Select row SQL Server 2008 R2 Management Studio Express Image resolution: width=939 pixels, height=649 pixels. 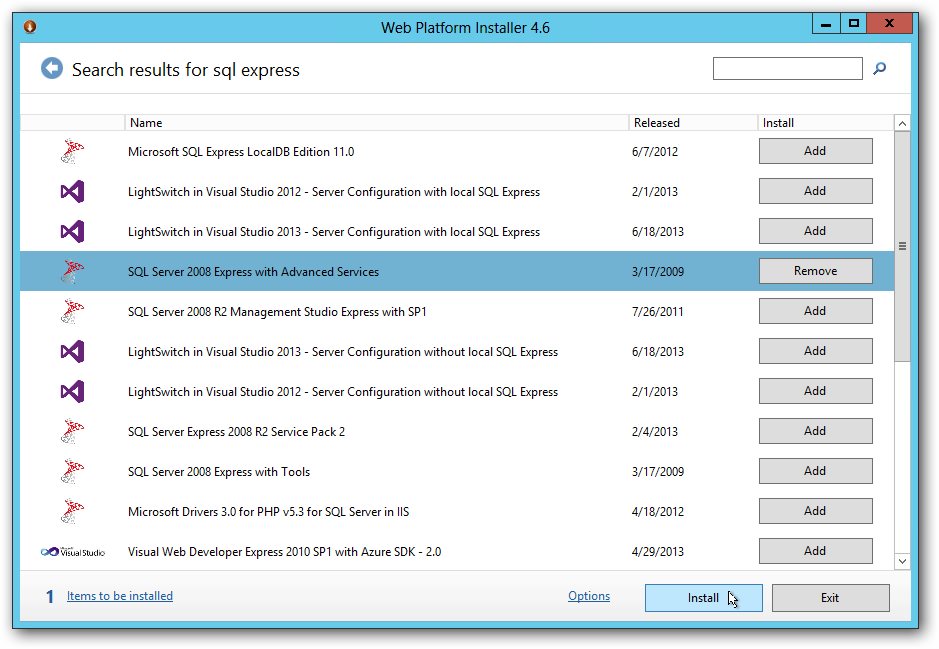[x=457, y=312]
